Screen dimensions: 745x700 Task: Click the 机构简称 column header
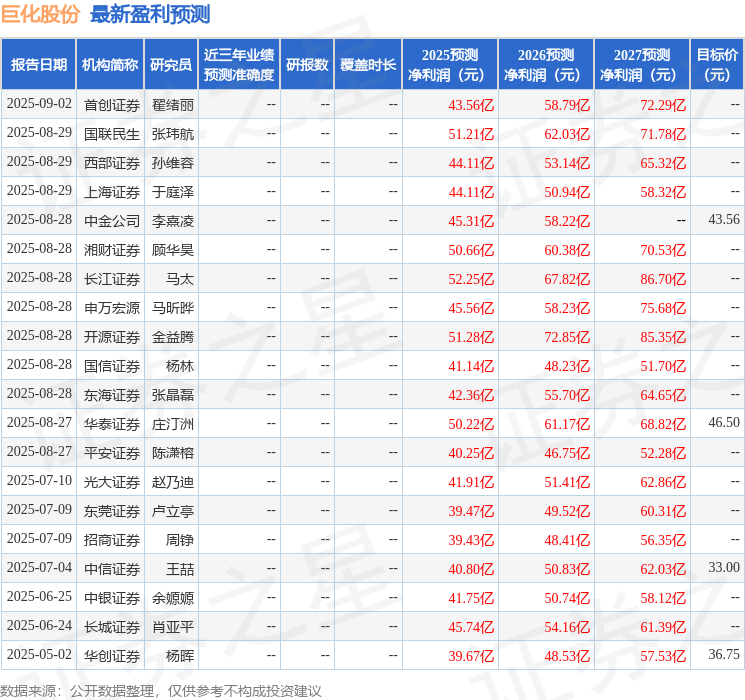pos(110,65)
